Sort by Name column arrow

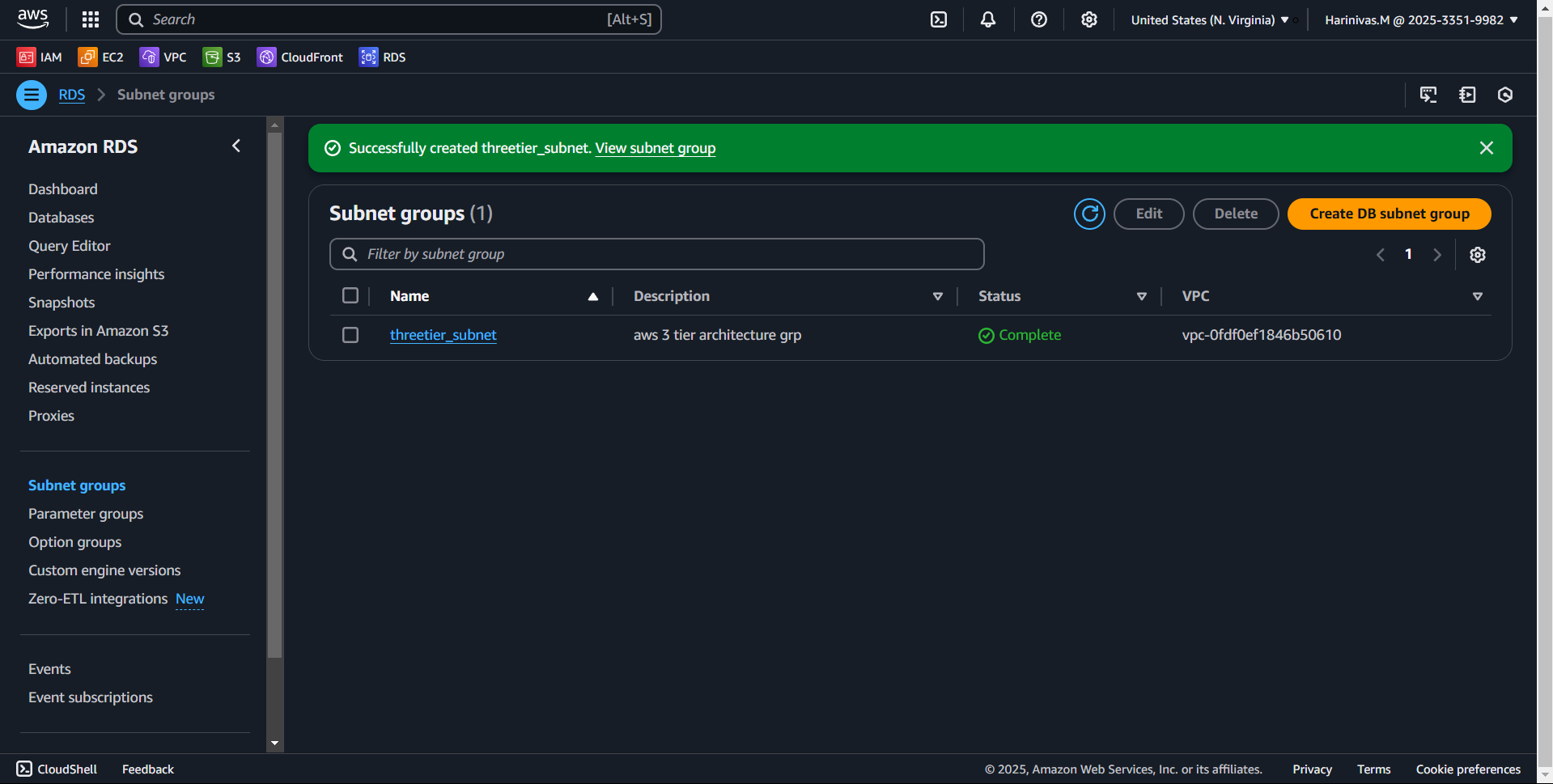pyautogui.click(x=593, y=296)
